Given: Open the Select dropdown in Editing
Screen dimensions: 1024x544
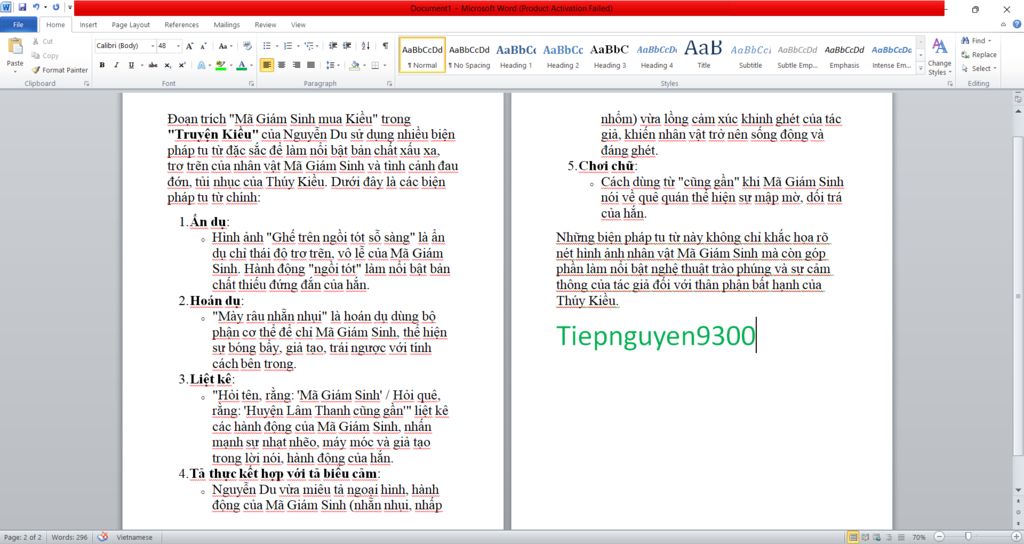Looking at the screenshot, I should [995, 69].
